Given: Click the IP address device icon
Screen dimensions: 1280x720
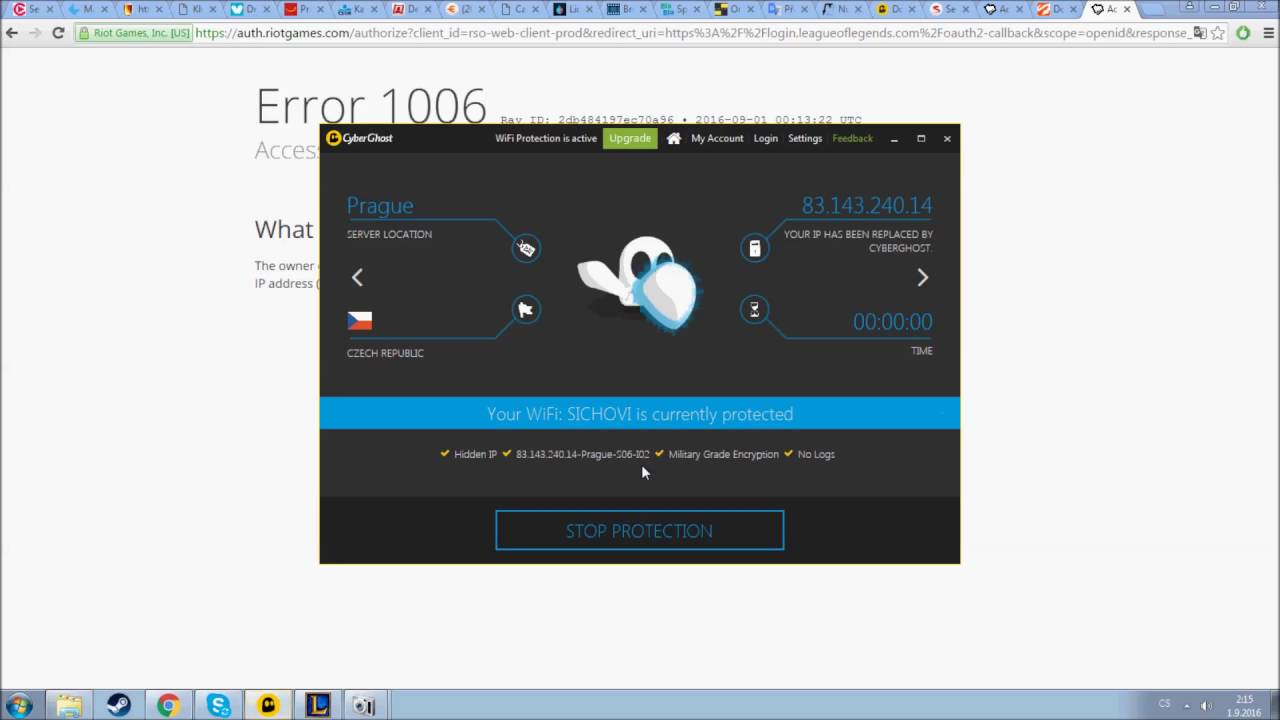Looking at the screenshot, I should (755, 248).
